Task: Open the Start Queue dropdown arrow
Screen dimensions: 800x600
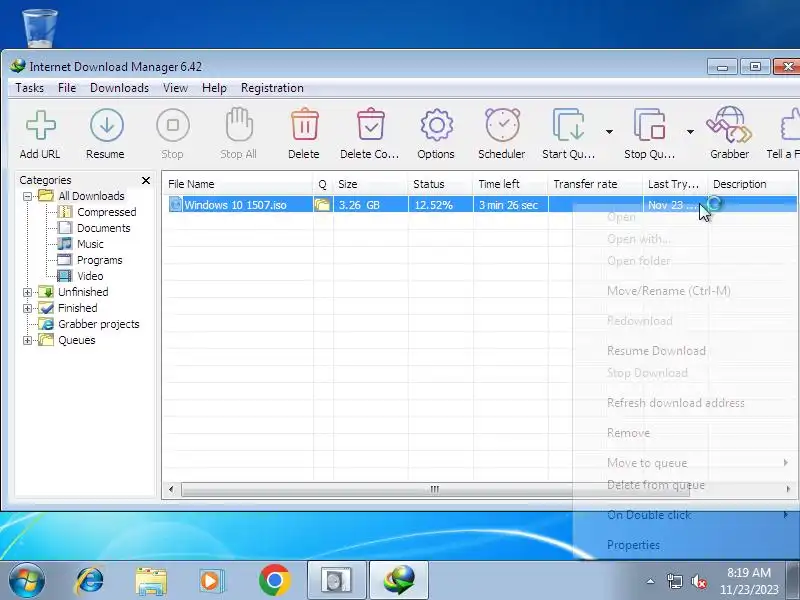Action: 609,132
